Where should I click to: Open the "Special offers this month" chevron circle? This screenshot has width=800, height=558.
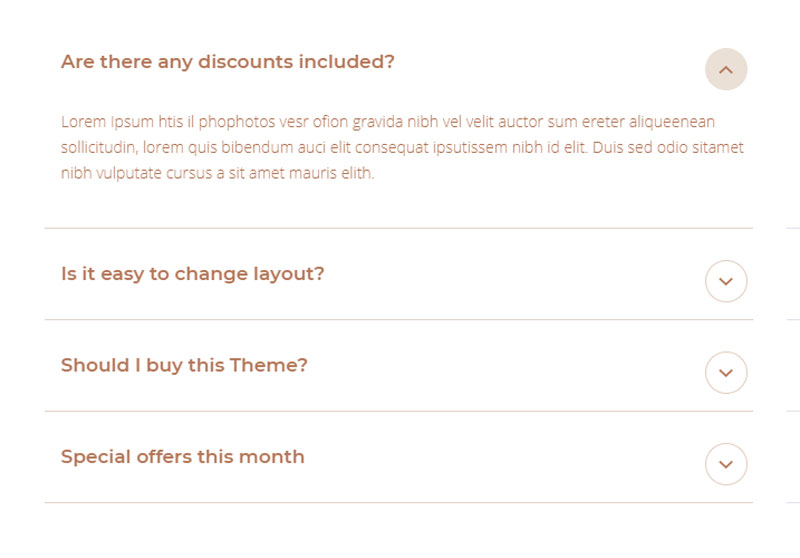(x=726, y=464)
